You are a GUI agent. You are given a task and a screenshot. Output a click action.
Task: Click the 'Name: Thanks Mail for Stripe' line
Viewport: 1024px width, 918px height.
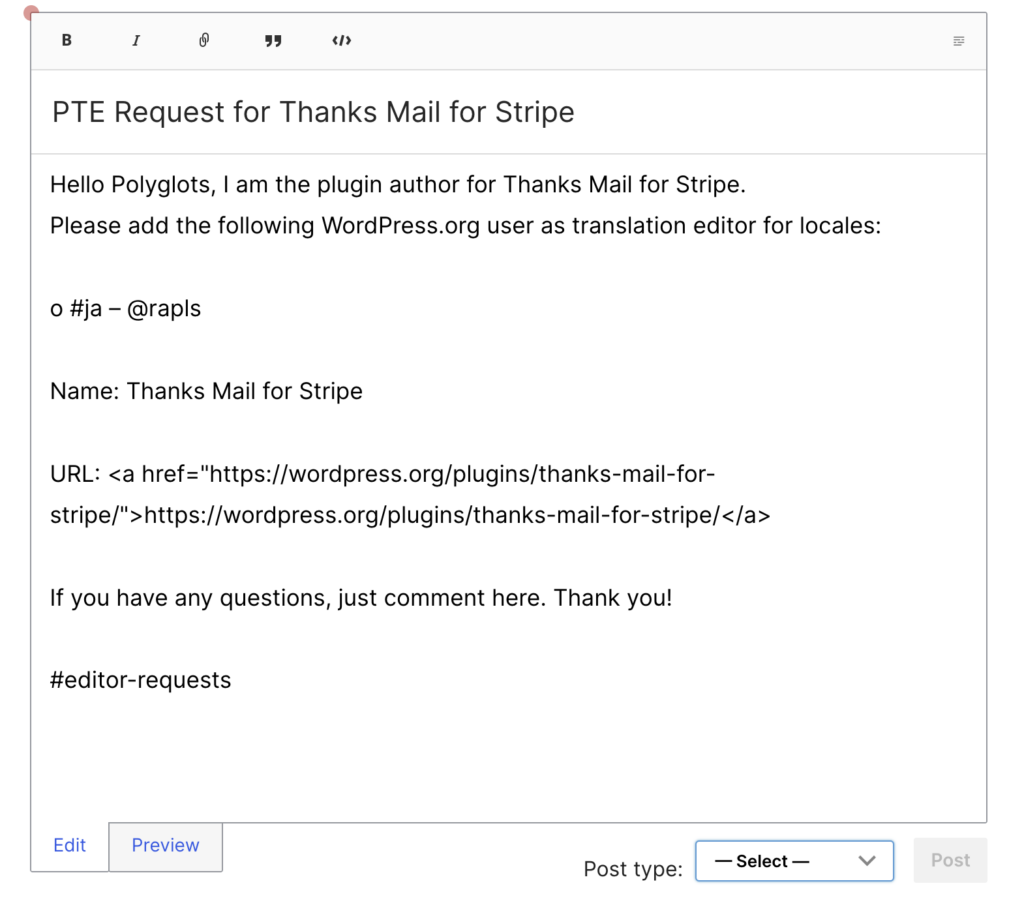point(206,391)
